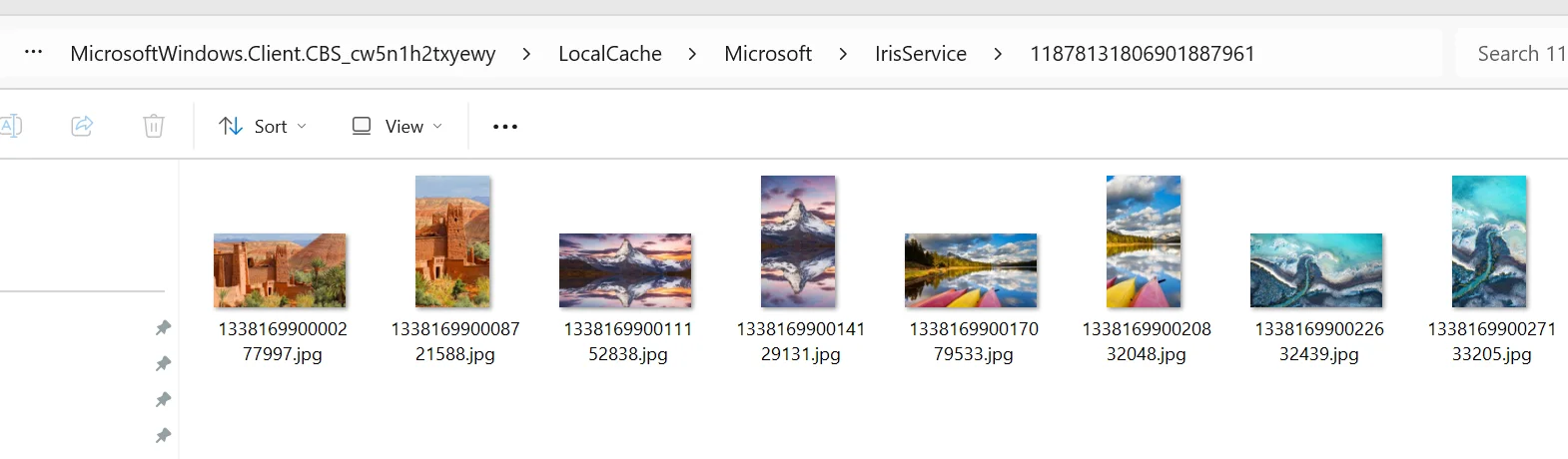The image size is (1568, 459).
Task: Open the View dropdown menu
Action: (x=396, y=127)
